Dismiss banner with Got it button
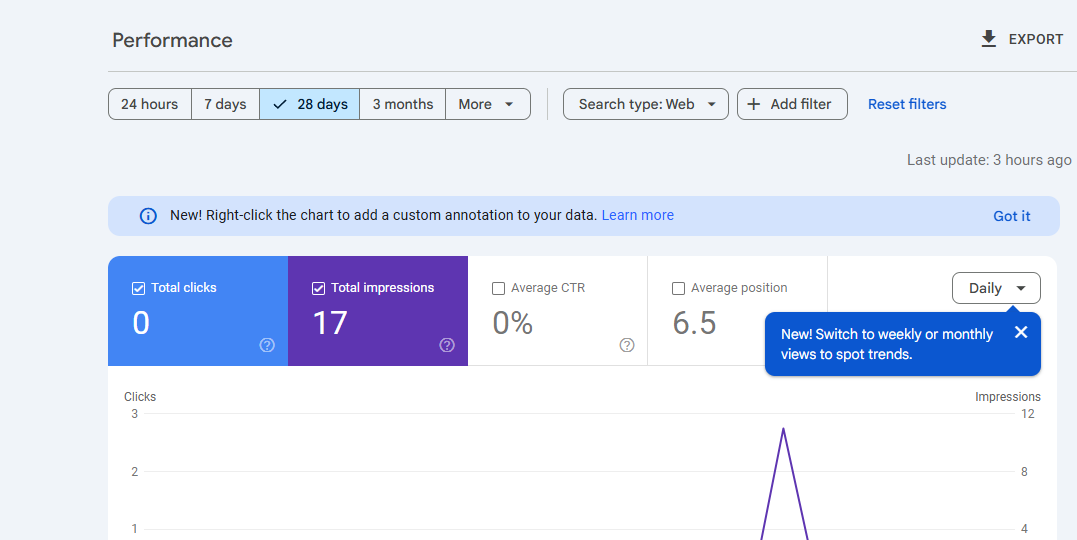 1011,216
